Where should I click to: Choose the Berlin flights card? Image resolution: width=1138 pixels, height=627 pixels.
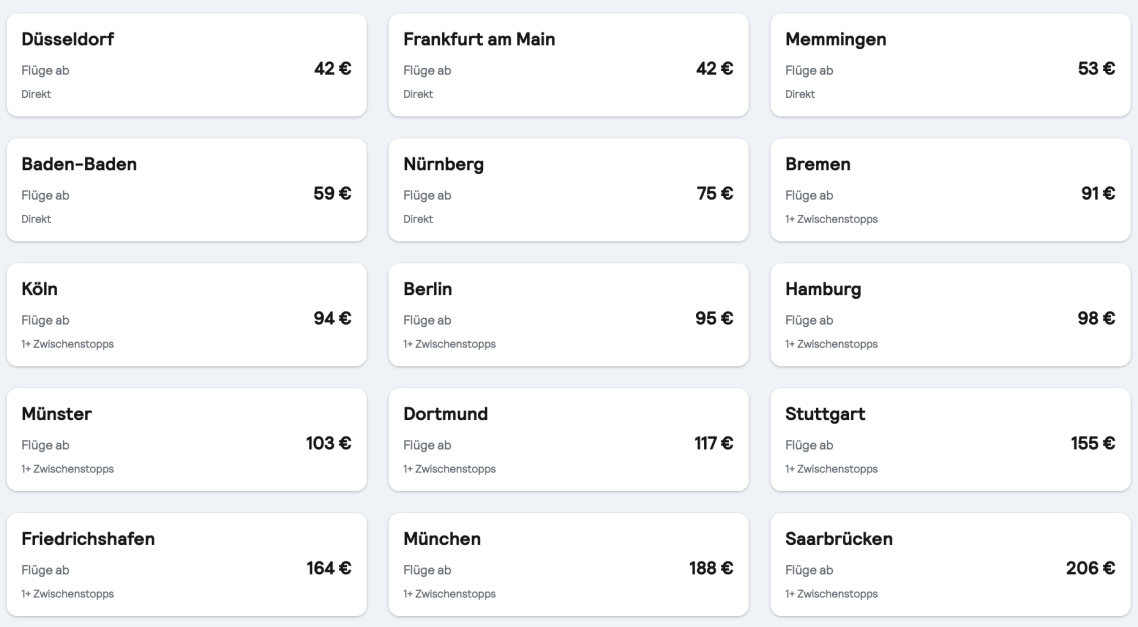568,315
